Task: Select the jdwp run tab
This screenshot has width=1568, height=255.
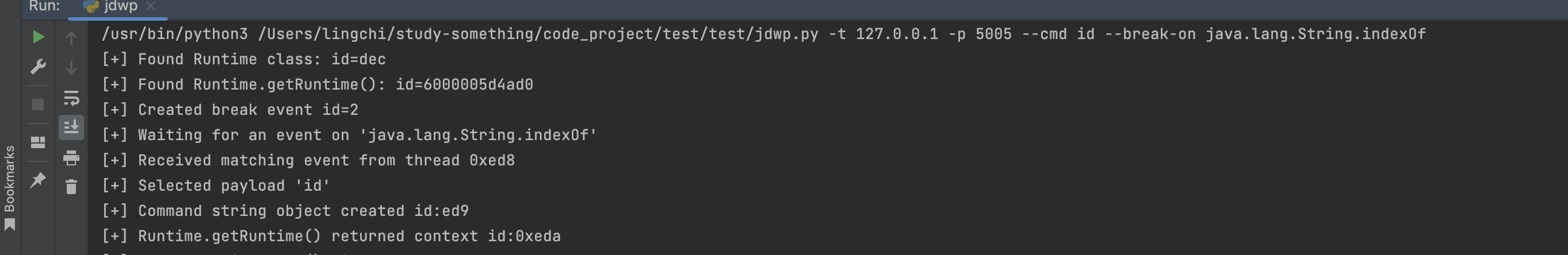Action: pos(119,6)
